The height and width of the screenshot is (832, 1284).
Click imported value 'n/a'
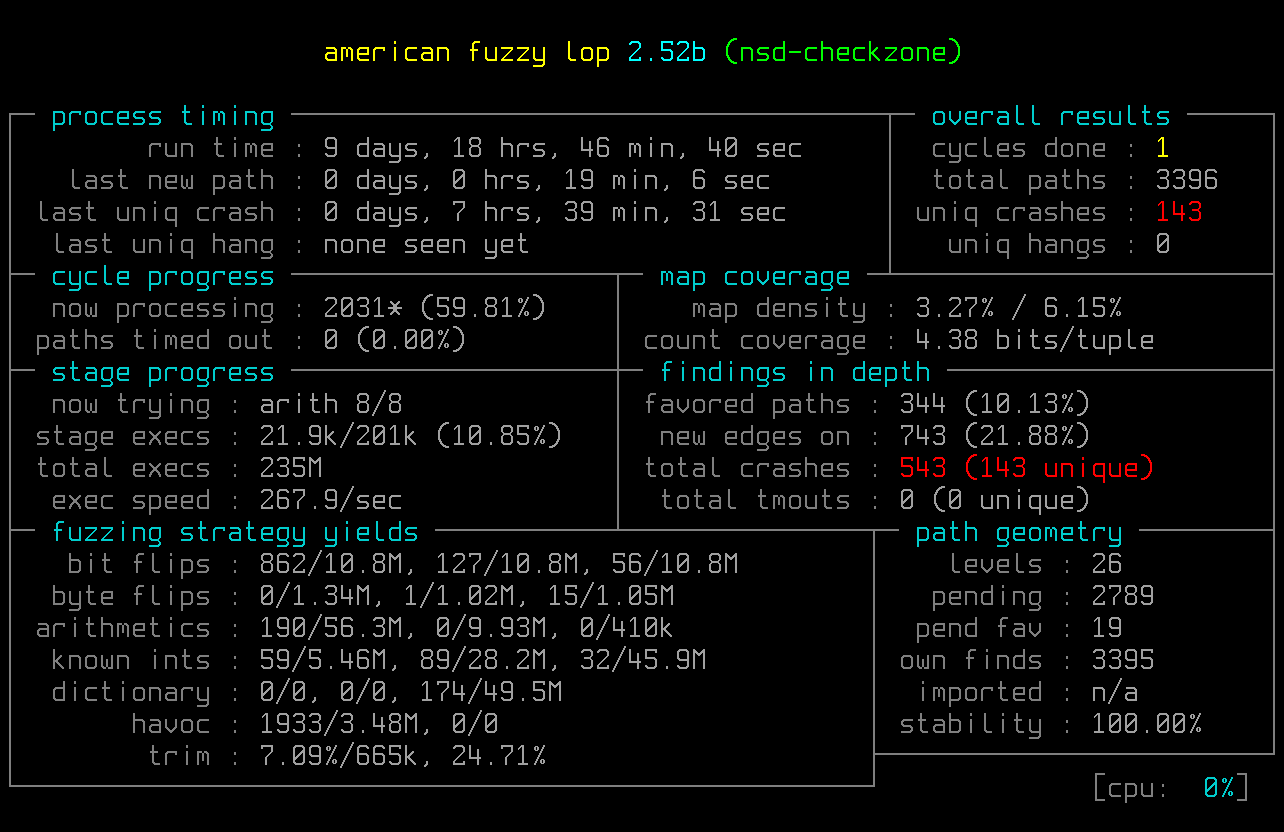(1115, 693)
